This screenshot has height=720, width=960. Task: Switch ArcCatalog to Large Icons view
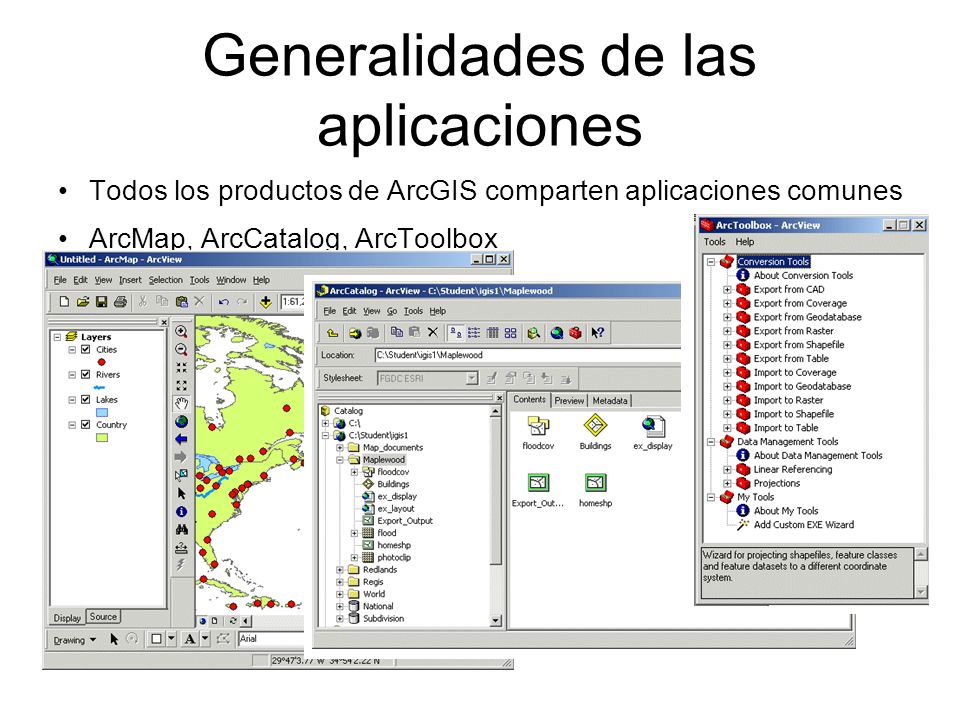456,332
